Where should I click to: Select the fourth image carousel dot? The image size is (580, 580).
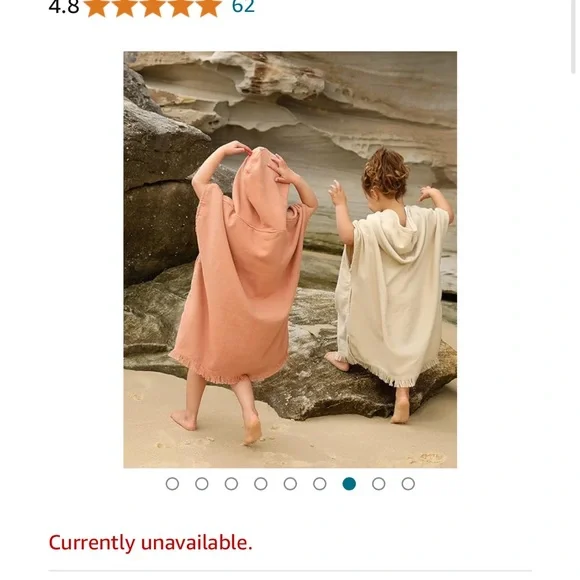pyautogui.click(x=261, y=484)
